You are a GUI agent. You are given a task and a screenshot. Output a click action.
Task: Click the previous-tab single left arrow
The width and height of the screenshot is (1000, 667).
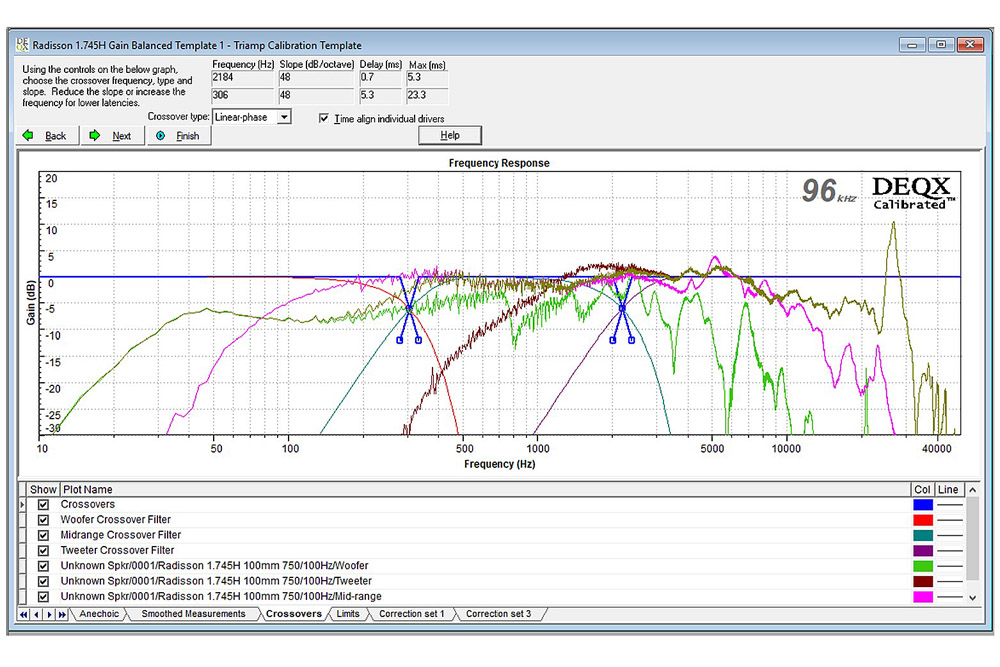pyautogui.click(x=36, y=615)
